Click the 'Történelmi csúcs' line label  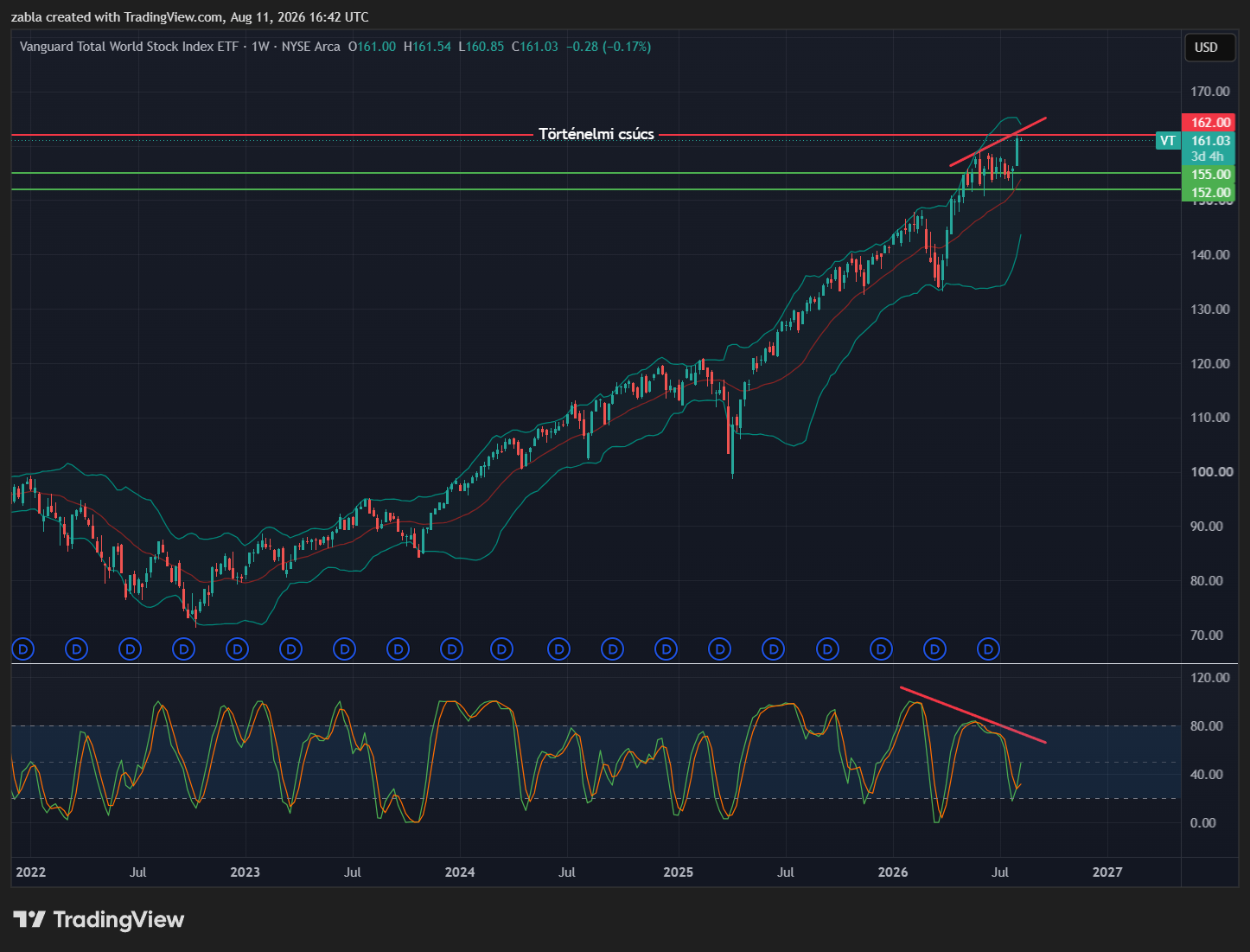click(596, 134)
